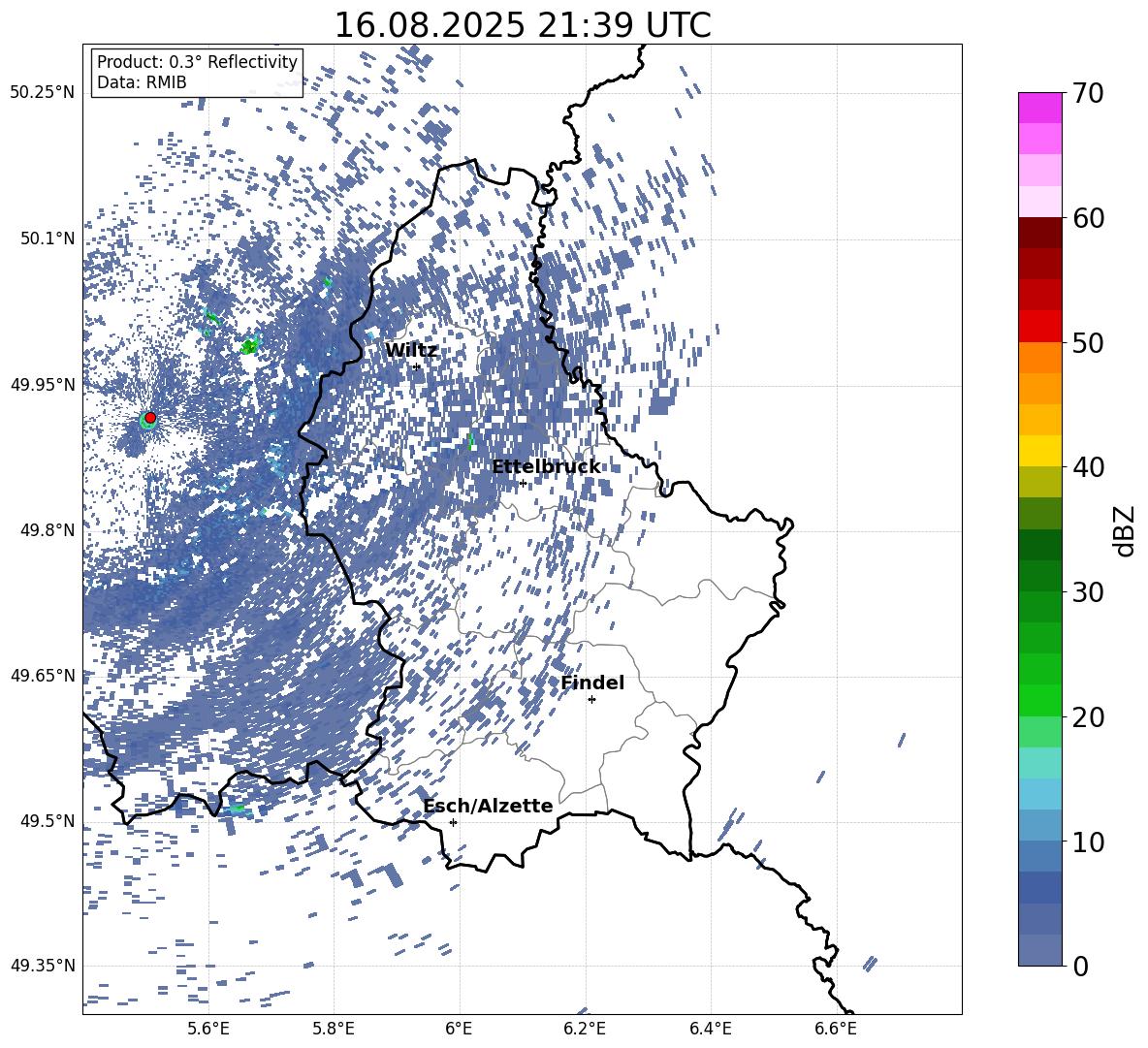The image size is (1148, 1048).
Task: Click the Ettelbruck city label
Action: click(546, 467)
